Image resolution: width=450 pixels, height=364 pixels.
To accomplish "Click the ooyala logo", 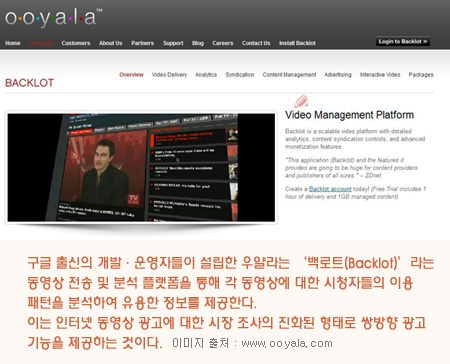I will pos(53,17).
